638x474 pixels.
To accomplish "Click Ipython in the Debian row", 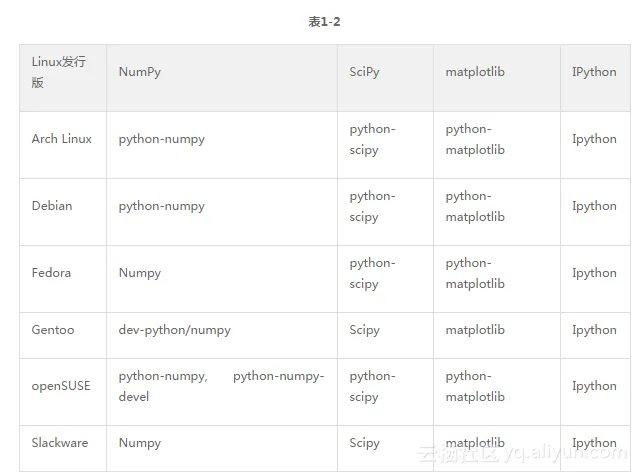I will [x=594, y=206].
